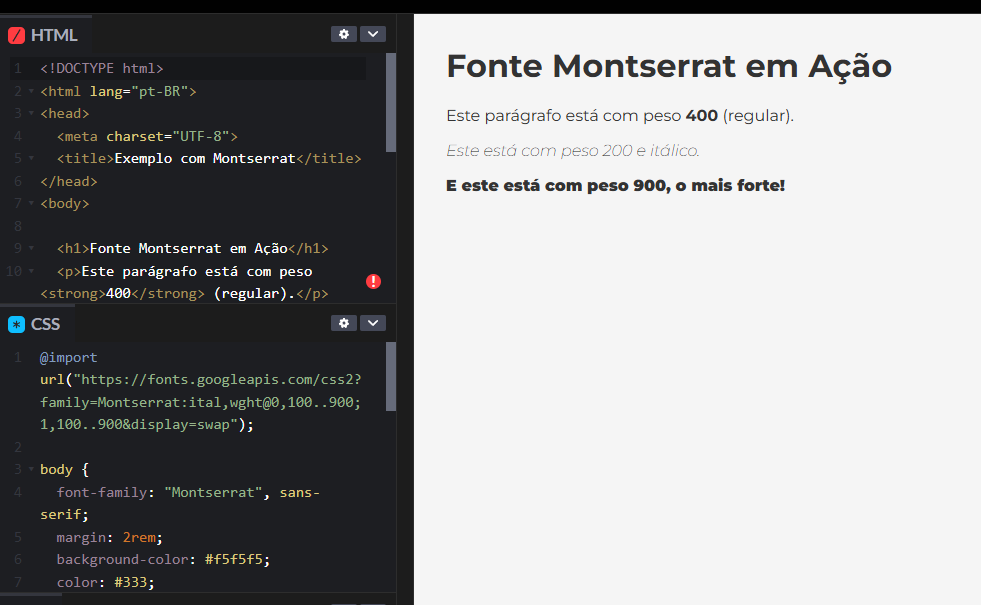This screenshot has height=605, width=981.
Task: Click "Exemplo com Montserrat" title text in code
Action: pyautogui.click(x=205, y=159)
